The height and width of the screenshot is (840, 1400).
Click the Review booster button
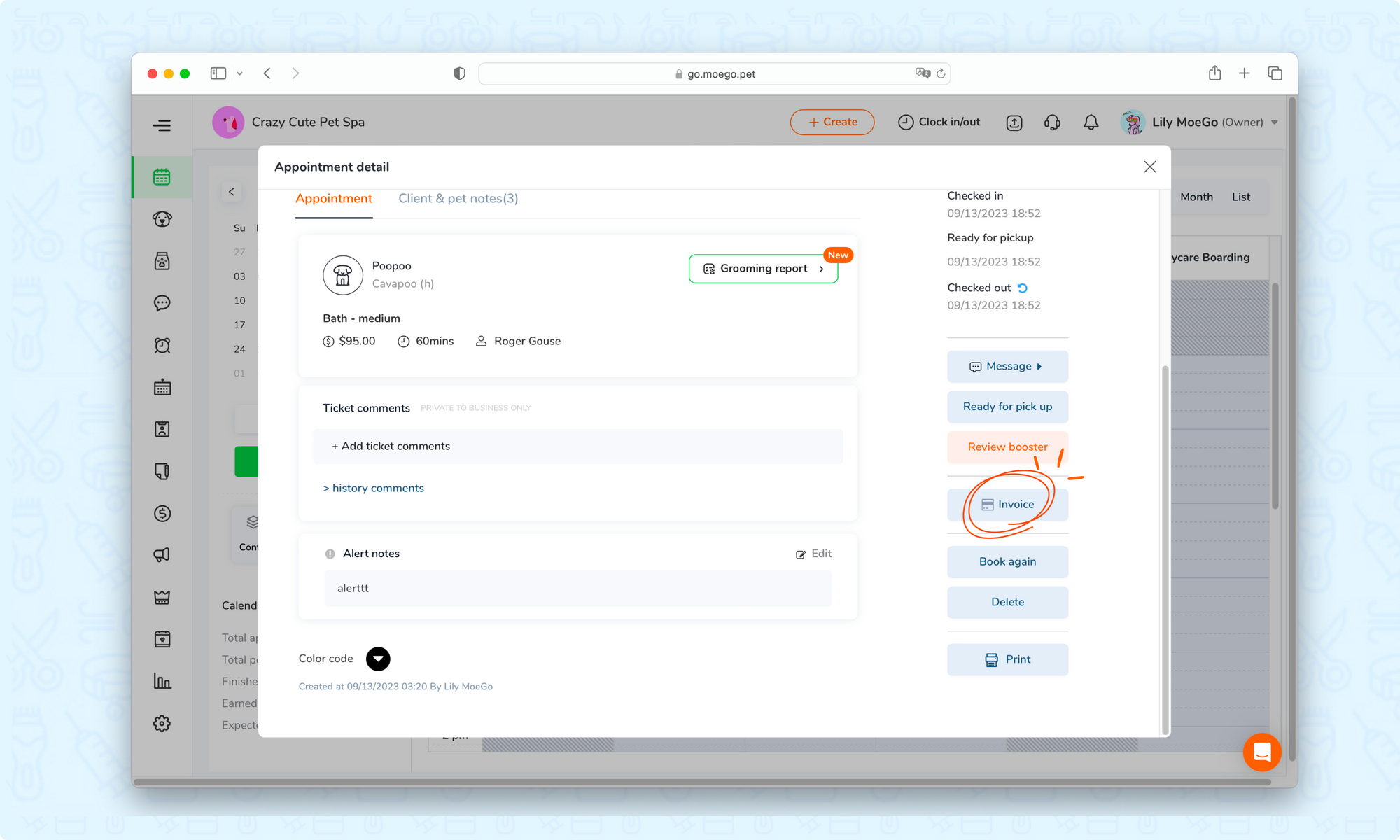[1007, 447]
